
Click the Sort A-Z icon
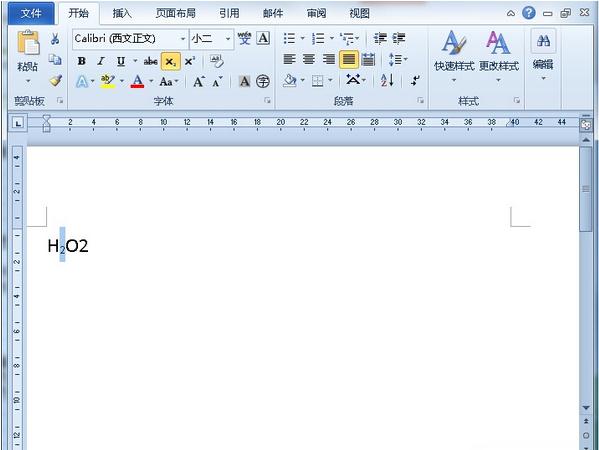387,81
